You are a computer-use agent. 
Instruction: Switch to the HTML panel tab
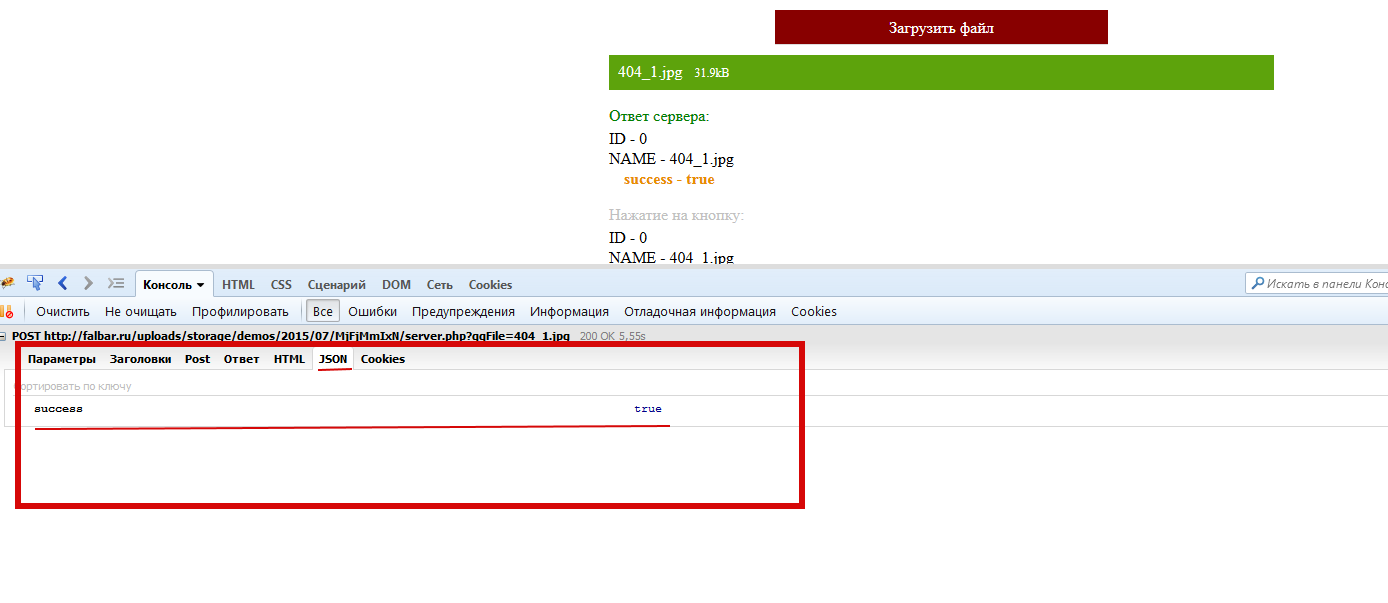pyautogui.click(x=238, y=285)
